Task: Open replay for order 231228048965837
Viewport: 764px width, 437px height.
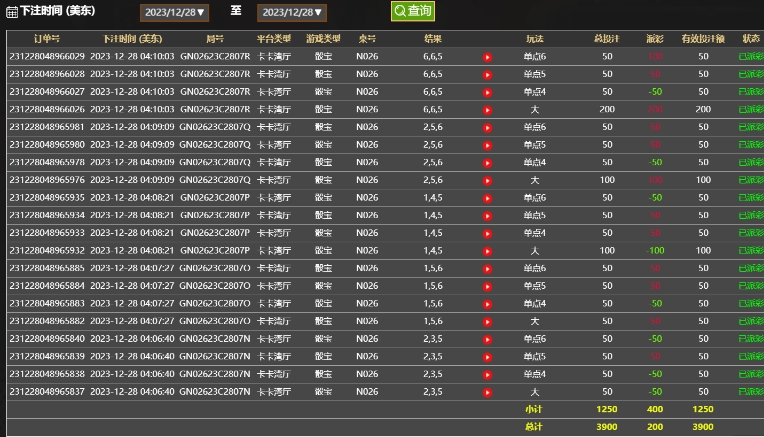Action: click(x=488, y=392)
